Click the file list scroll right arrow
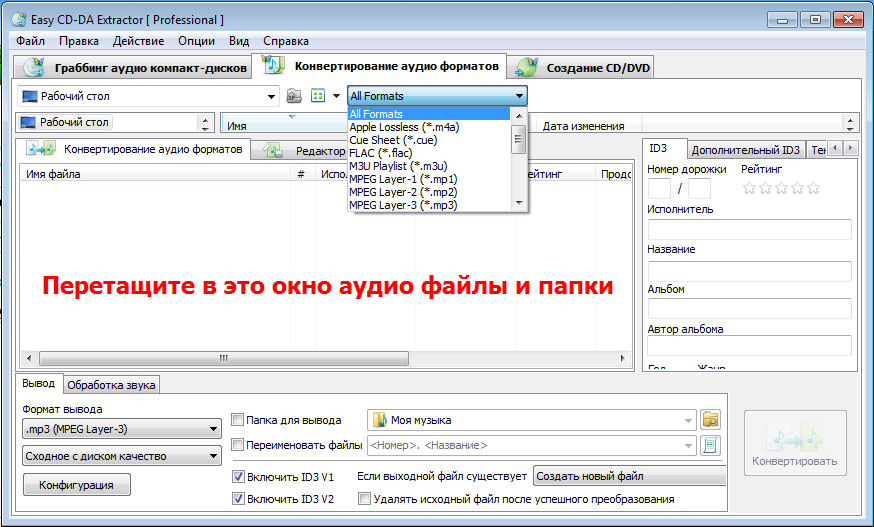 pyautogui.click(x=623, y=358)
